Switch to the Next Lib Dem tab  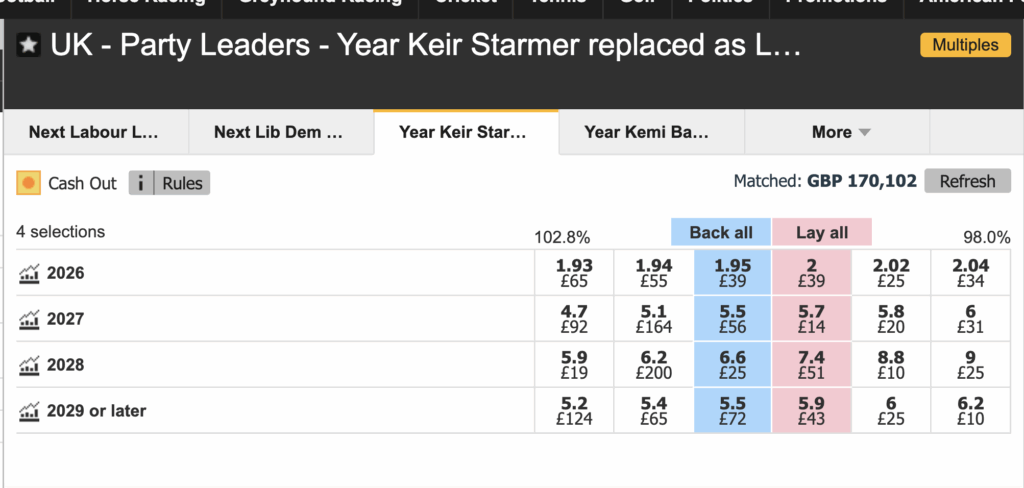(x=279, y=132)
